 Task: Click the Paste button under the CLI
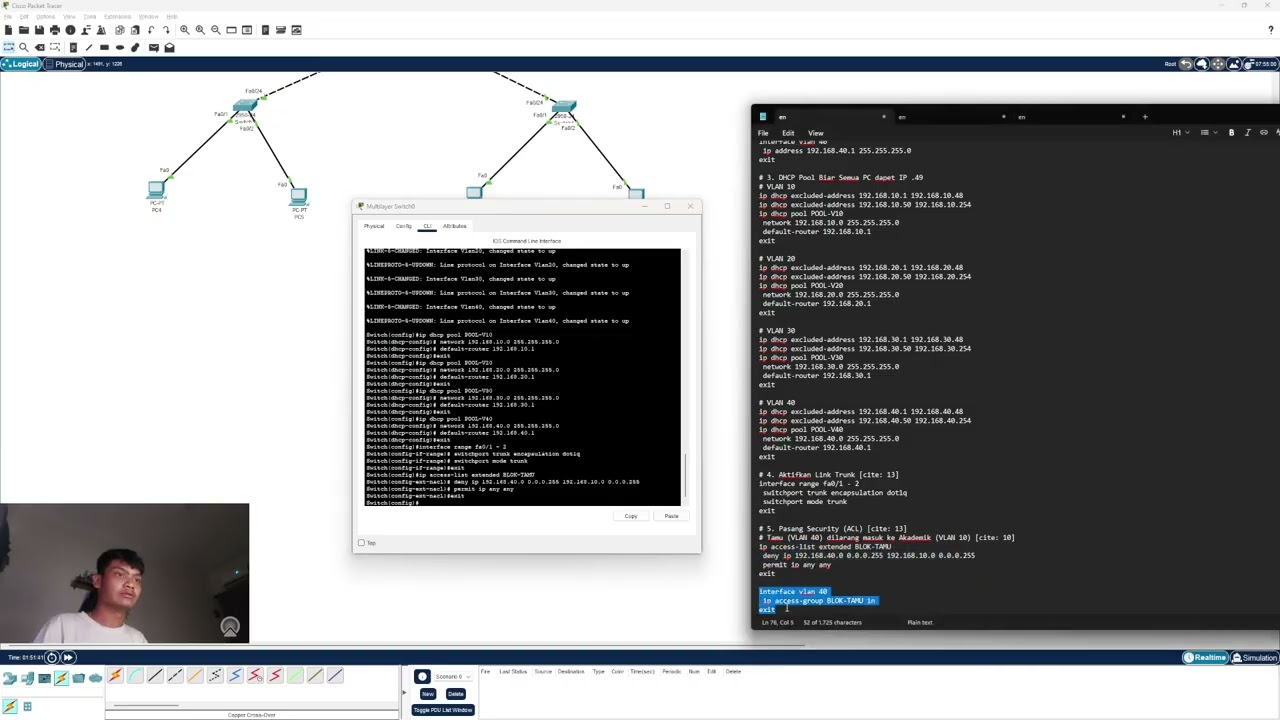click(671, 517)
